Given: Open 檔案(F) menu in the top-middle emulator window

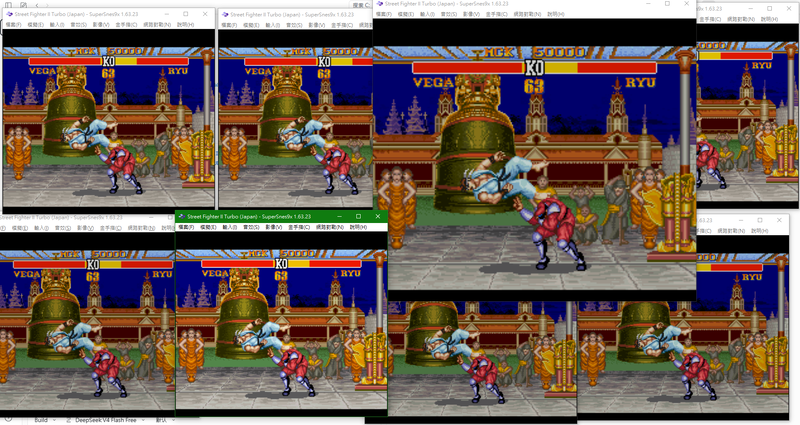Looking at the screenshot, I should click(229, 25).
